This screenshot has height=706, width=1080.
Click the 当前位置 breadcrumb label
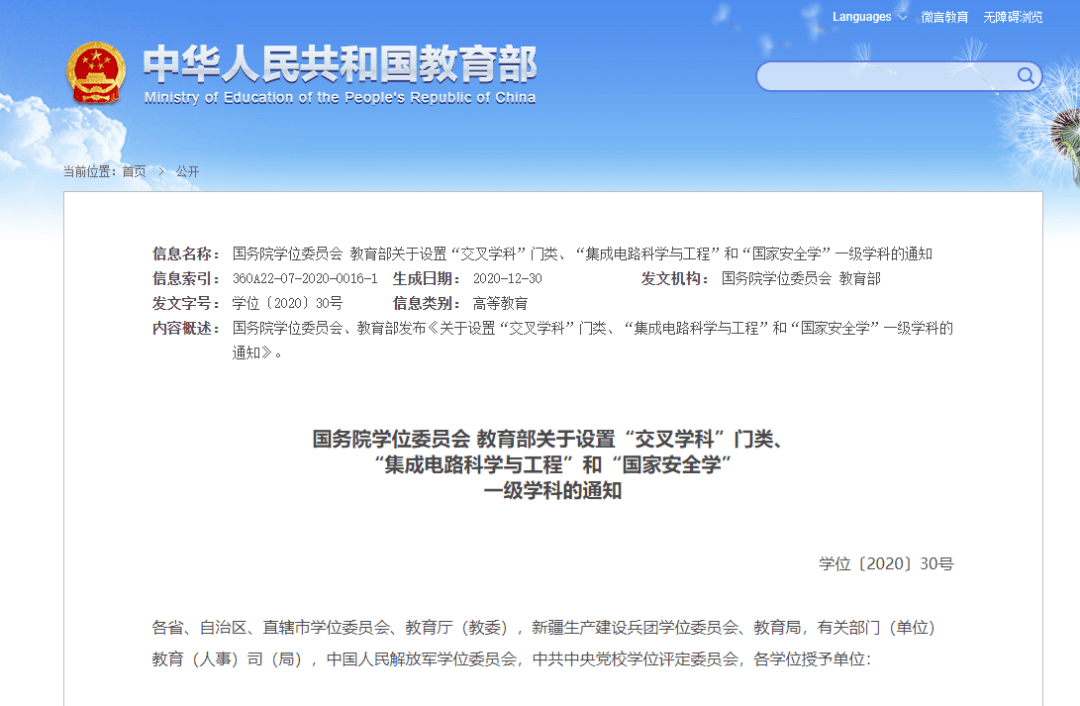click(x=90, y=172)
